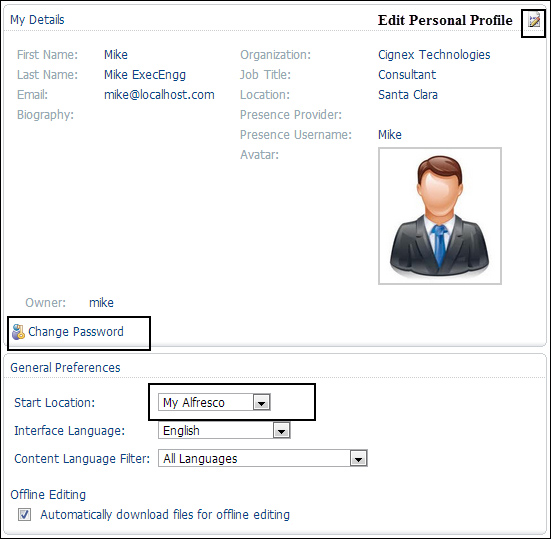
Task: Click the Automatically download files label text
Action: pyautogui.click(x=165, y=515)
